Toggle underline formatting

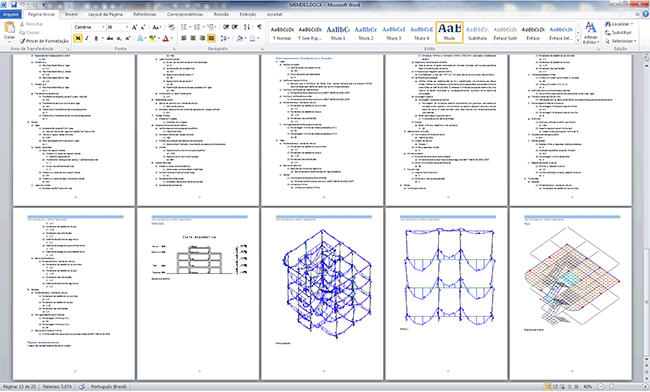pyautogui.click(x=96, y=38)
